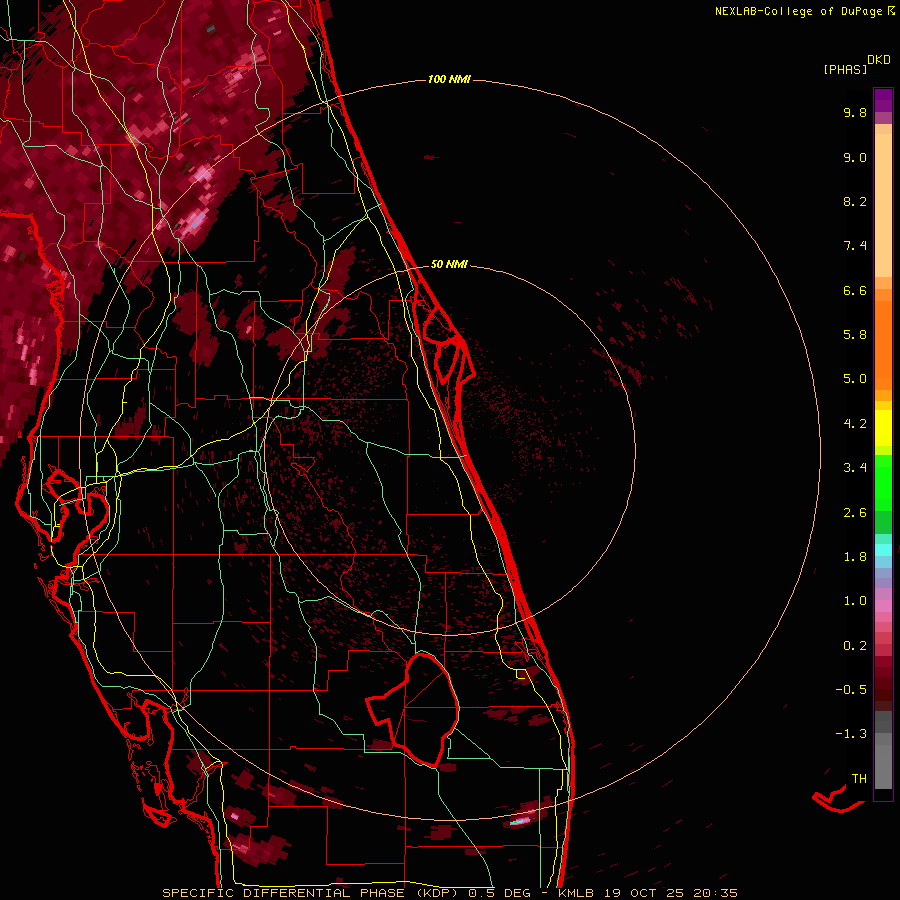Click the 100 NMI range ring label
The height and width of the screenshot is (900, 900).
(449, 79)
